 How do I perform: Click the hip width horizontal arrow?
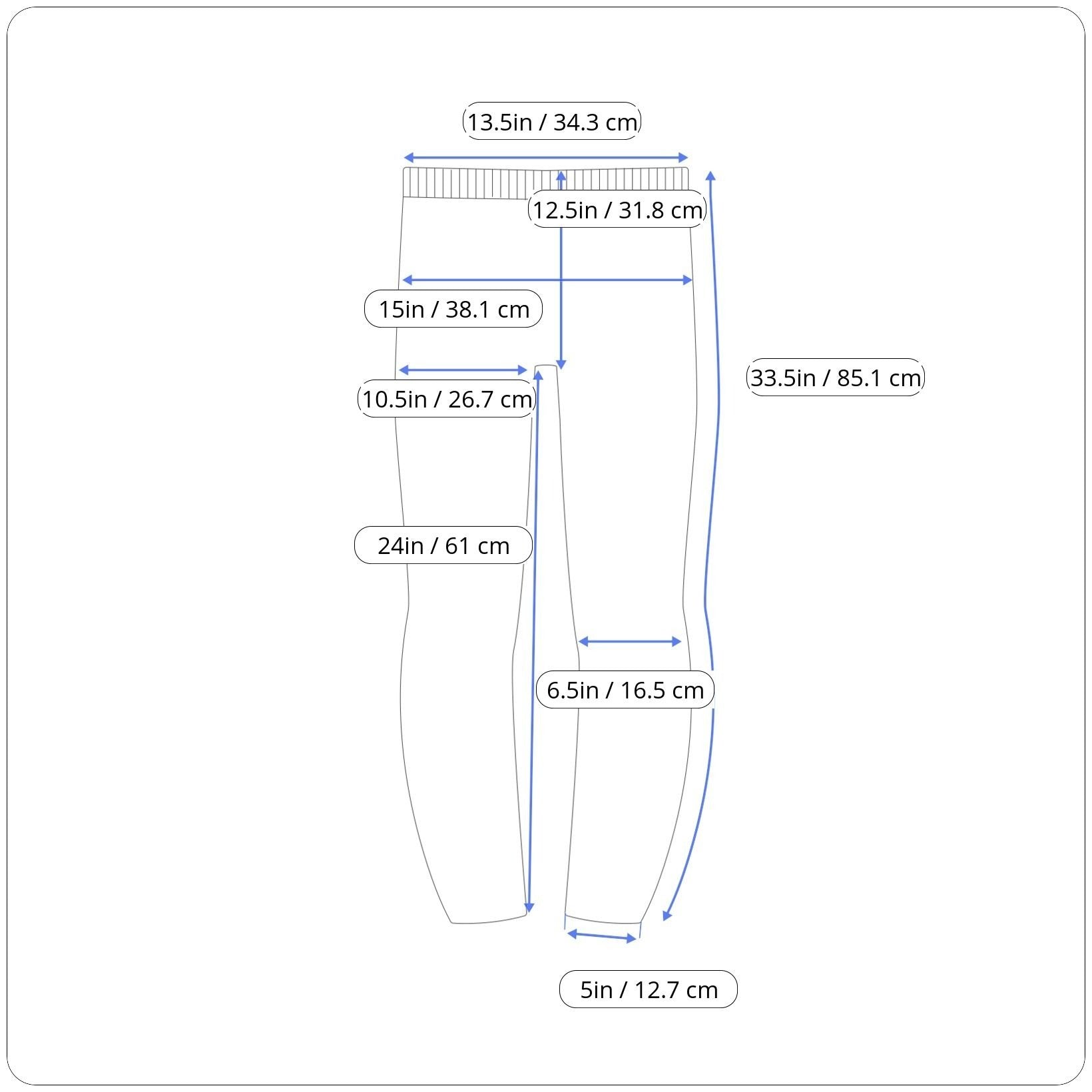click(x=547, y=280)
